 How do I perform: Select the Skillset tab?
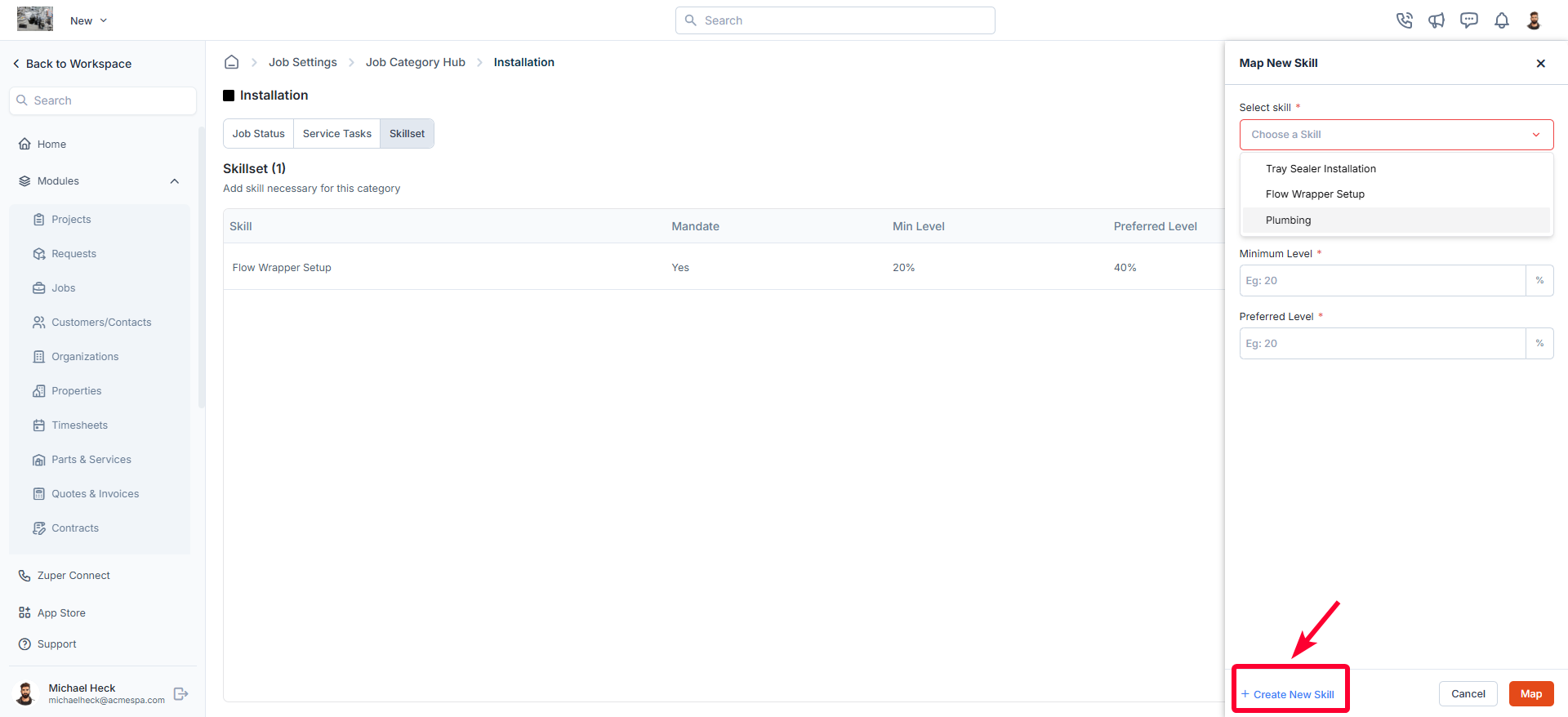pyautogui.click(x=407, y=134)
